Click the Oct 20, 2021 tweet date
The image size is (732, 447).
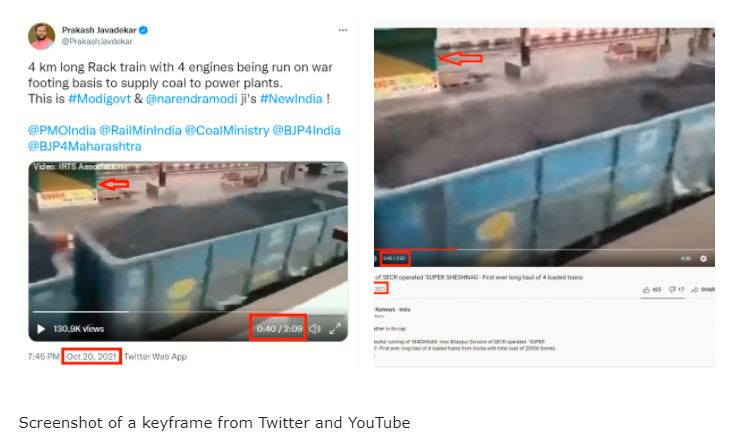tap(92, 356)
